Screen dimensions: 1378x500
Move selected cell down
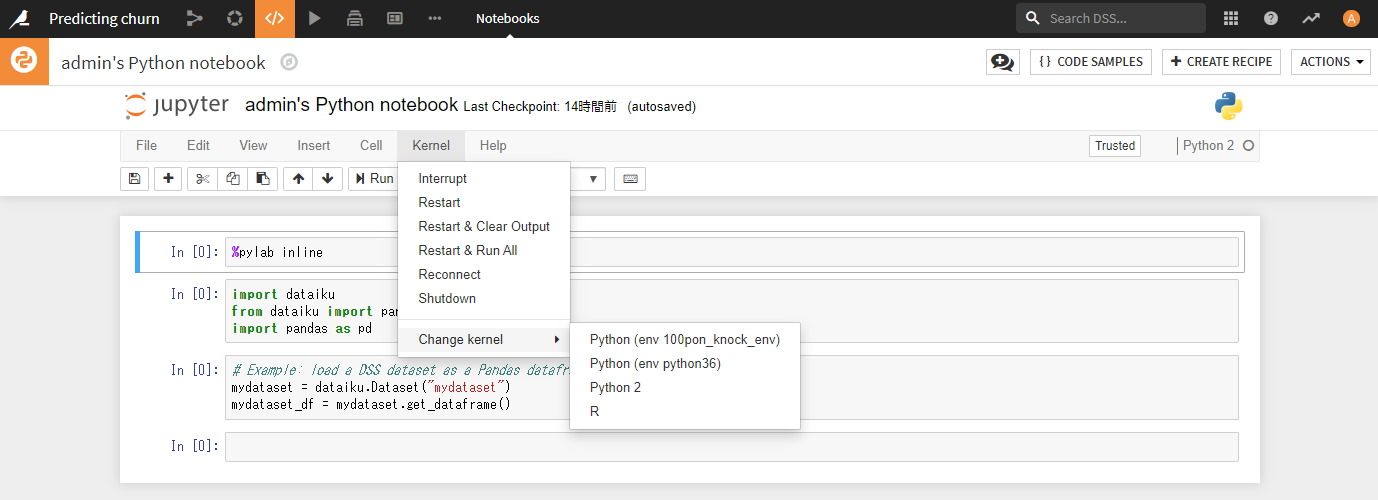(x=327, y=178)
